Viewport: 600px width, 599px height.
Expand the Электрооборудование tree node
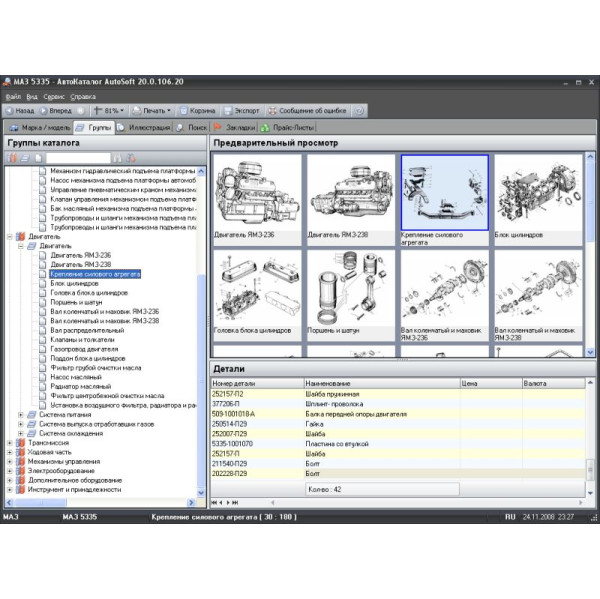pos(9,470)
